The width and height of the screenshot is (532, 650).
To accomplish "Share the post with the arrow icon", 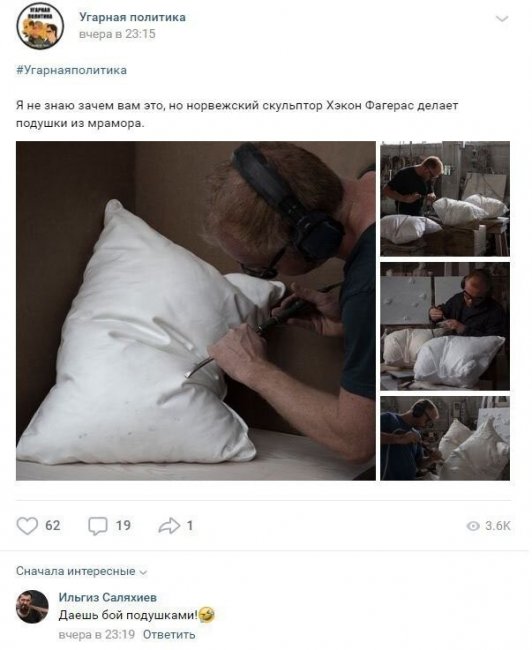I will tap(169, 526).
